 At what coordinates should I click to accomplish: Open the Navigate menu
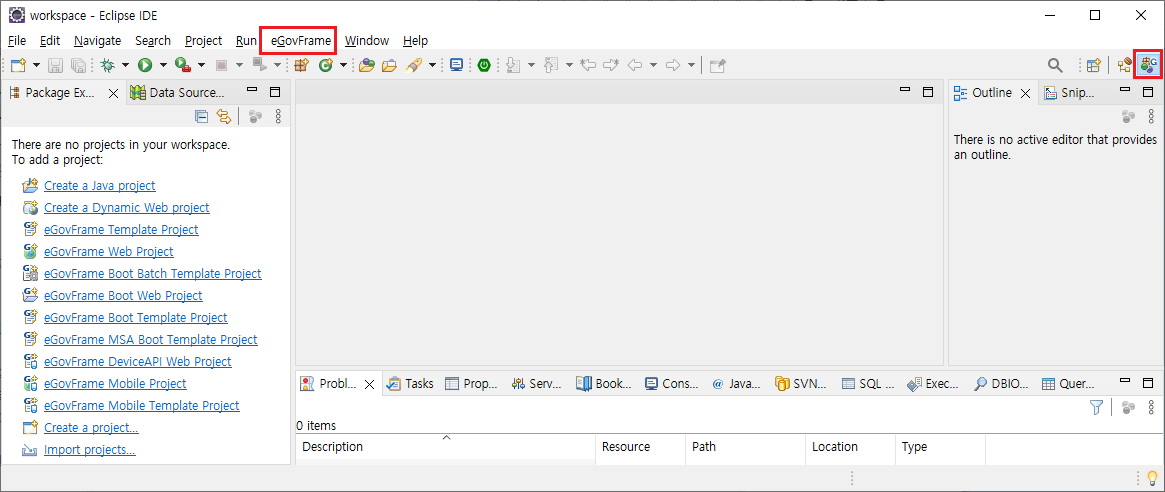click(x=97, y=40)
